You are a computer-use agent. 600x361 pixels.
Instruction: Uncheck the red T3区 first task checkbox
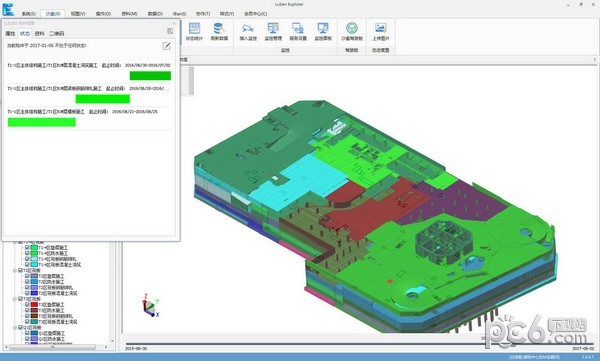(x=27, y=305)
